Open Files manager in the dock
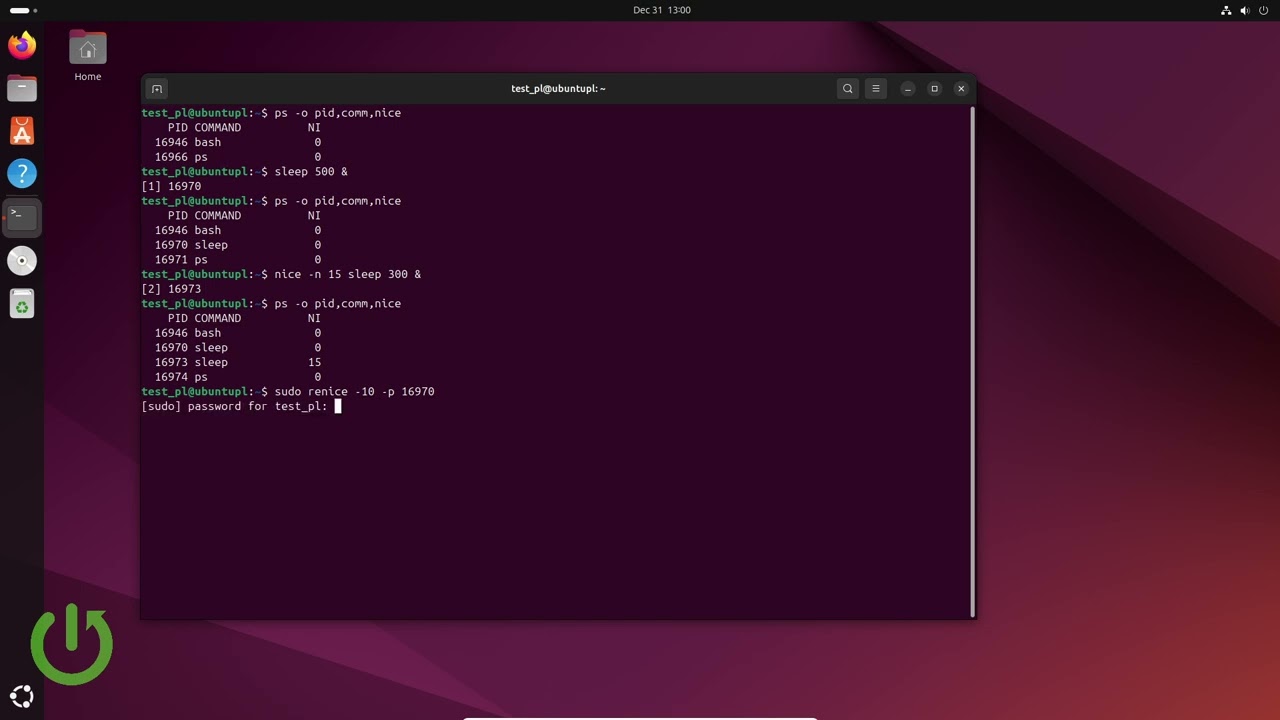The image size is (1280, 720). pos(22,88)
